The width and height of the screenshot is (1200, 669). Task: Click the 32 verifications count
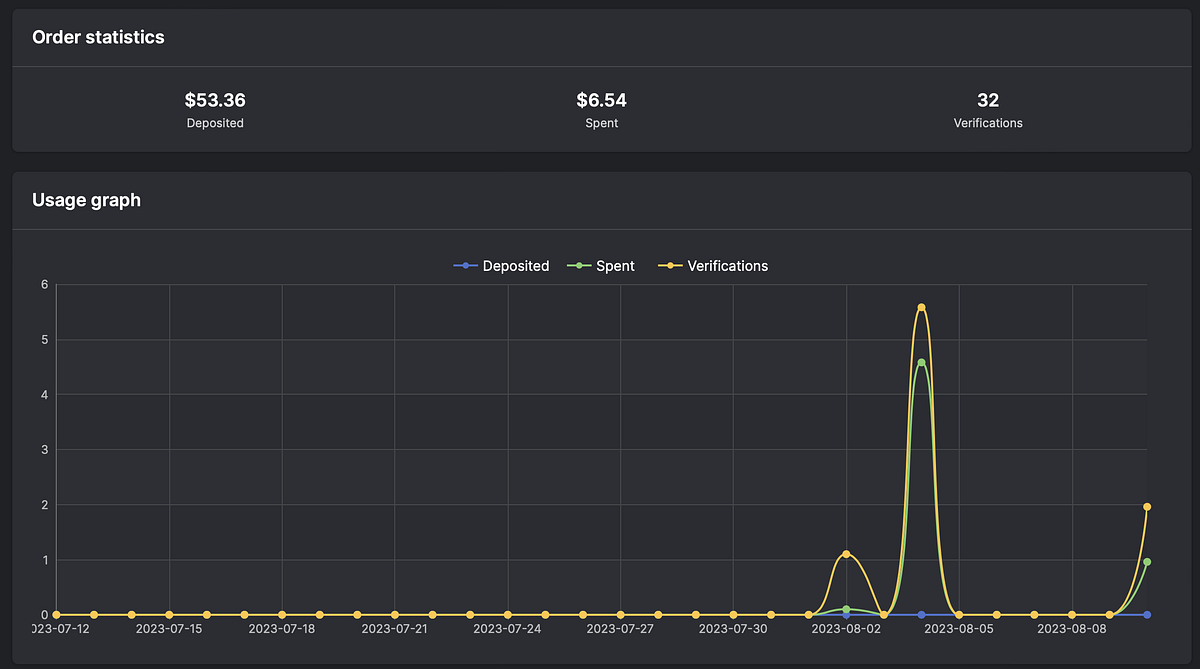tap(988, 100)
